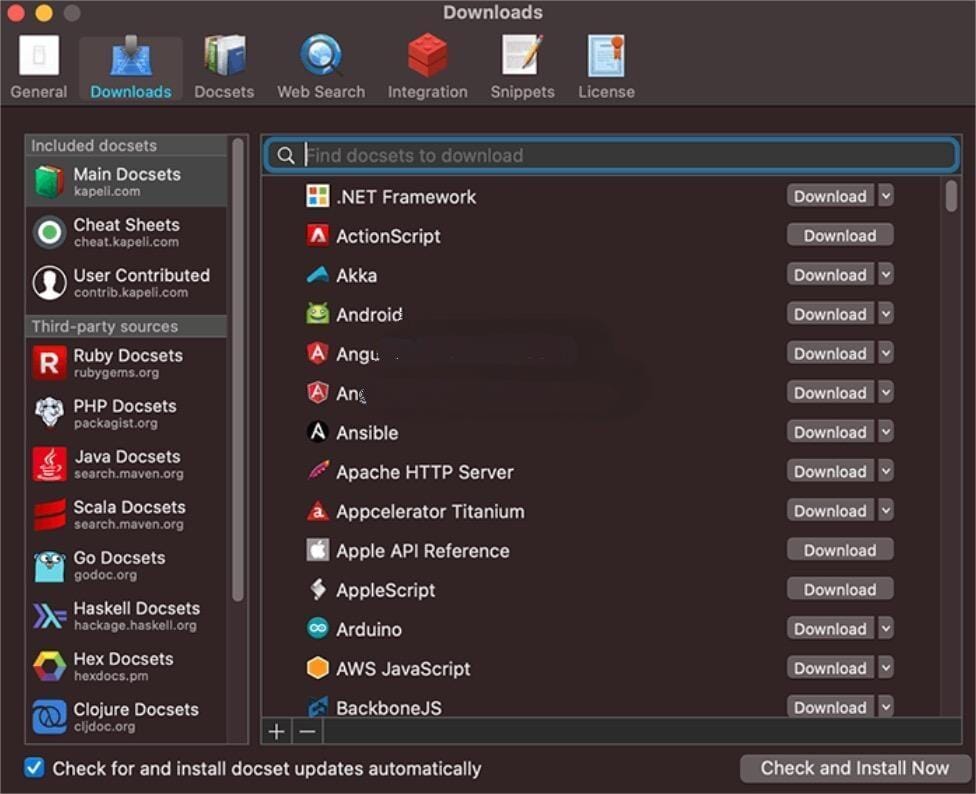Toggle automatic docset updates checkbox
The width and height of the screenshot is (976, 794).
pyautogui.click(x=34, y=768)
